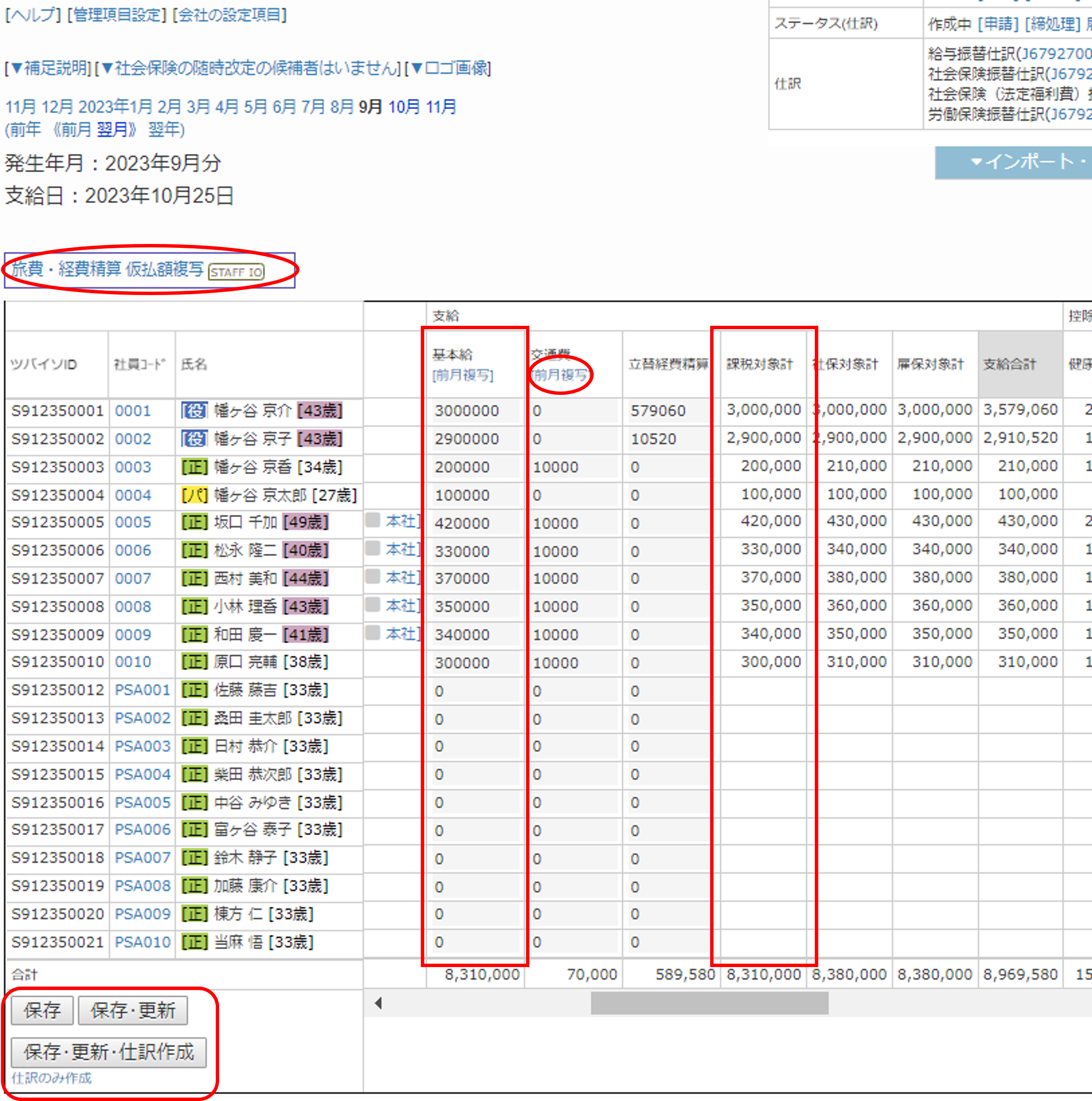Click the horizontal scrollbar thumb

(x=710, y=1003)
